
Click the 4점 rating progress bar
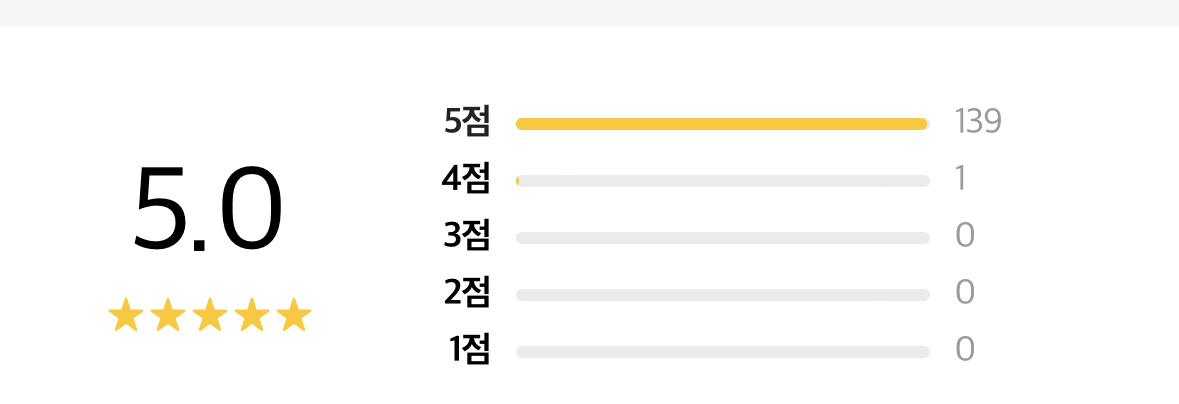722,181
